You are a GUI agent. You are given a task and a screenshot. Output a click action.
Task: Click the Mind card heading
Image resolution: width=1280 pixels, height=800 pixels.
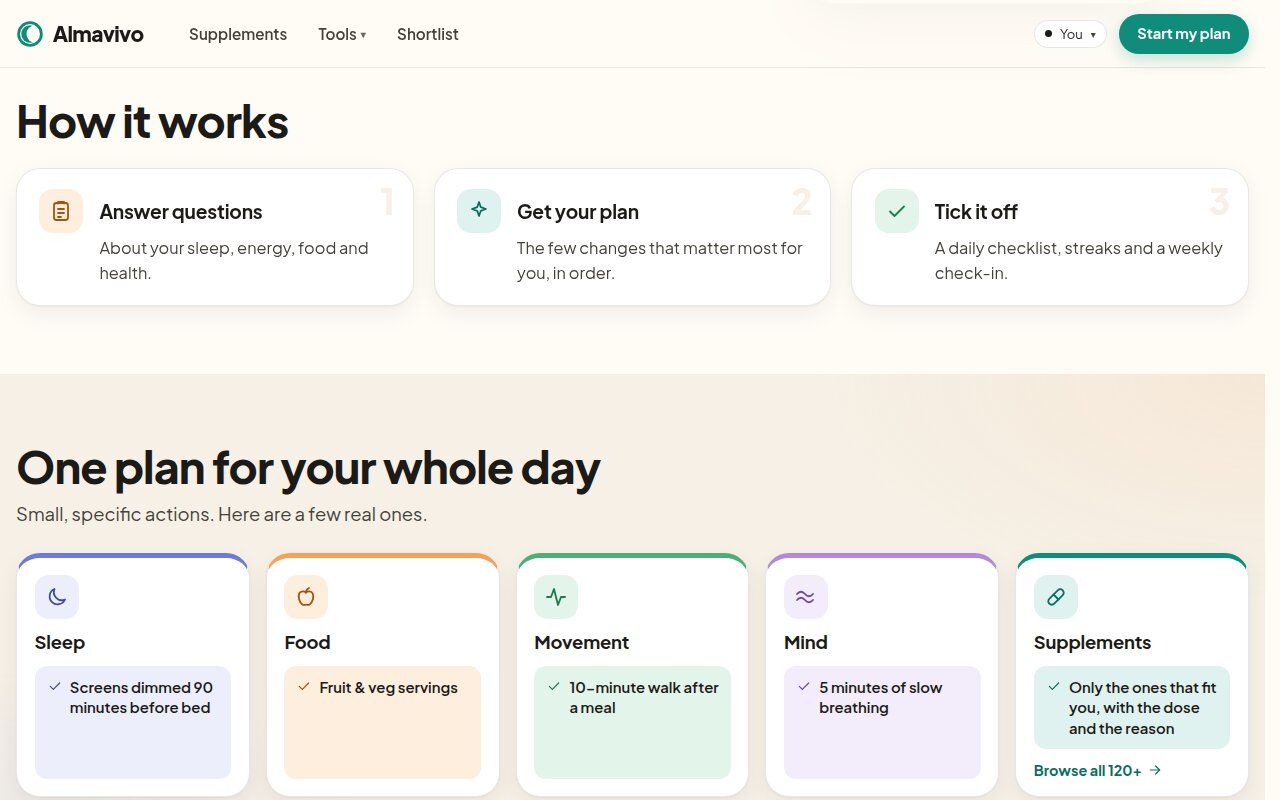(806, 642)
